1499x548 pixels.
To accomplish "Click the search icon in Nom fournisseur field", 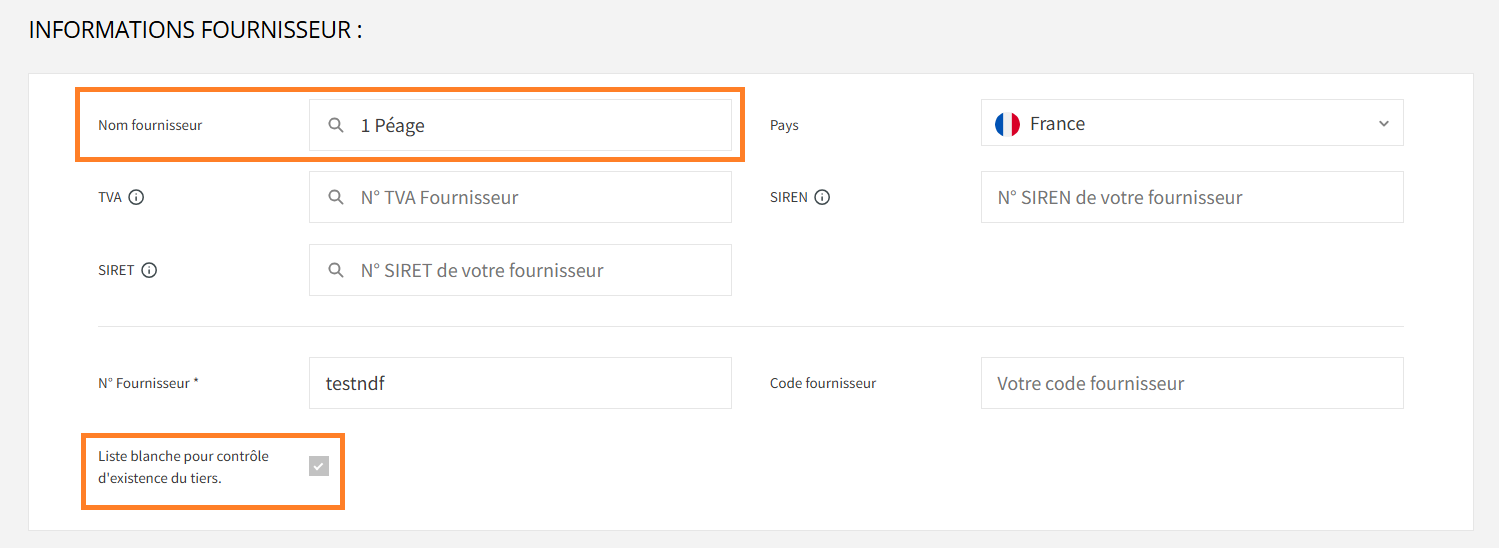I will click(336, 125).
